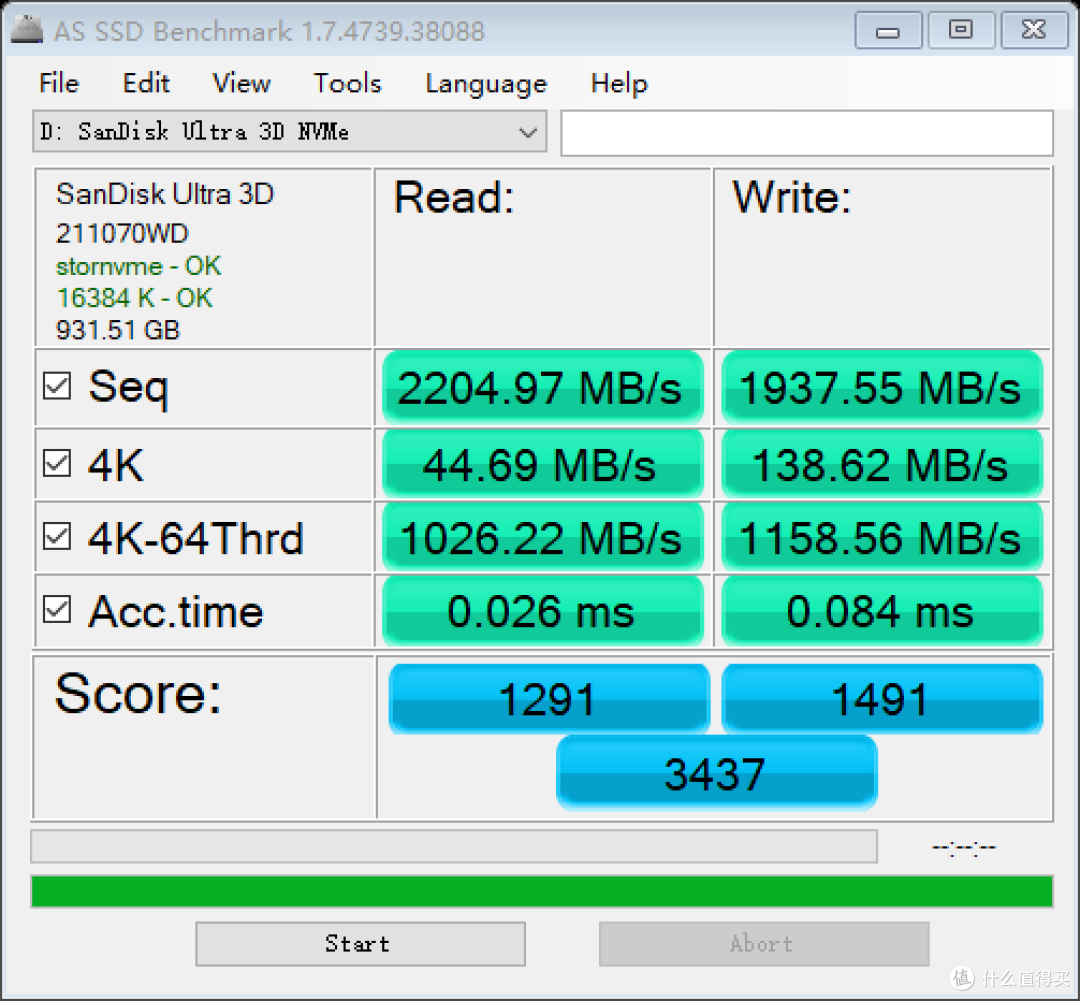The height and width of the screenshot is (1001, 1080).
Task: Open the Help menu
Action: tap(619, 84)
